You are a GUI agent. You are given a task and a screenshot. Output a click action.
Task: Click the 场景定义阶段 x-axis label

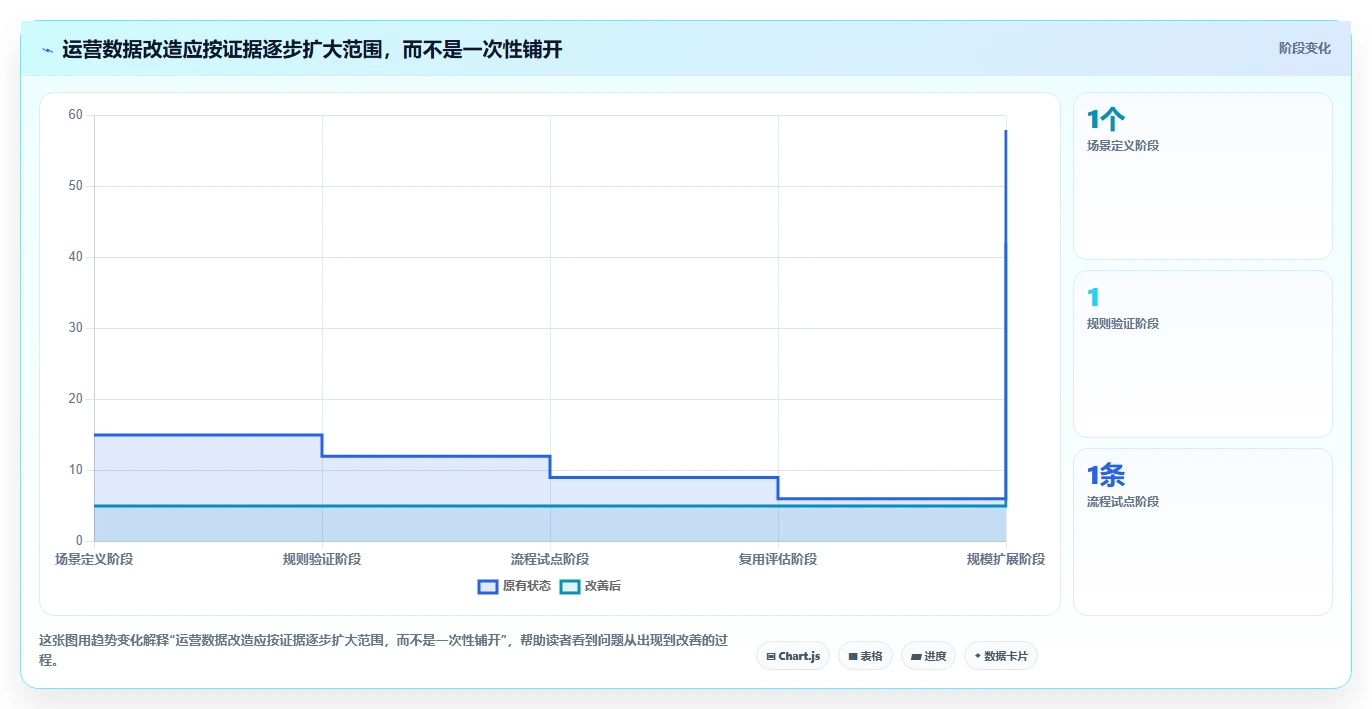[x=94, y=559]
